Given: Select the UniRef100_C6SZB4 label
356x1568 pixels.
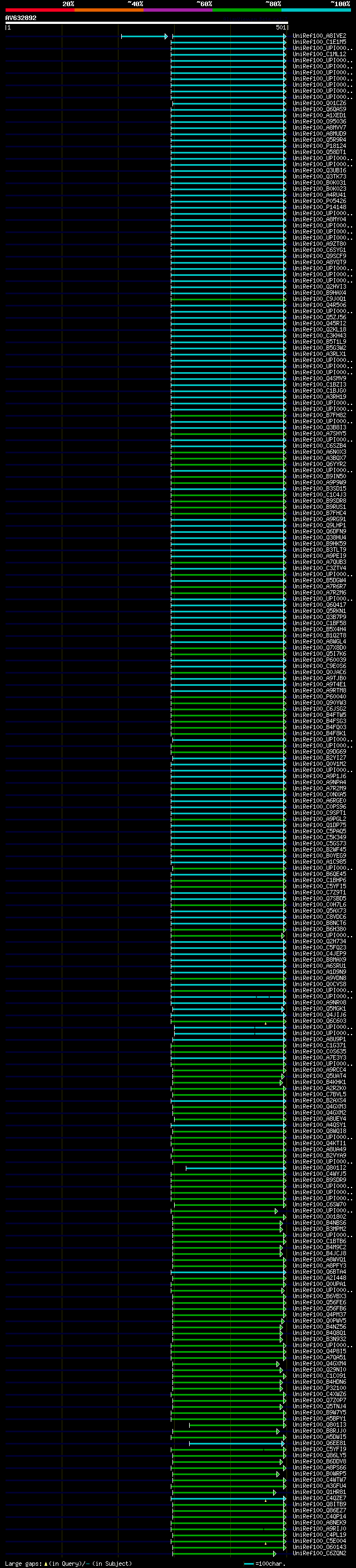Looking at the screenshot, I should pos(319,446).
